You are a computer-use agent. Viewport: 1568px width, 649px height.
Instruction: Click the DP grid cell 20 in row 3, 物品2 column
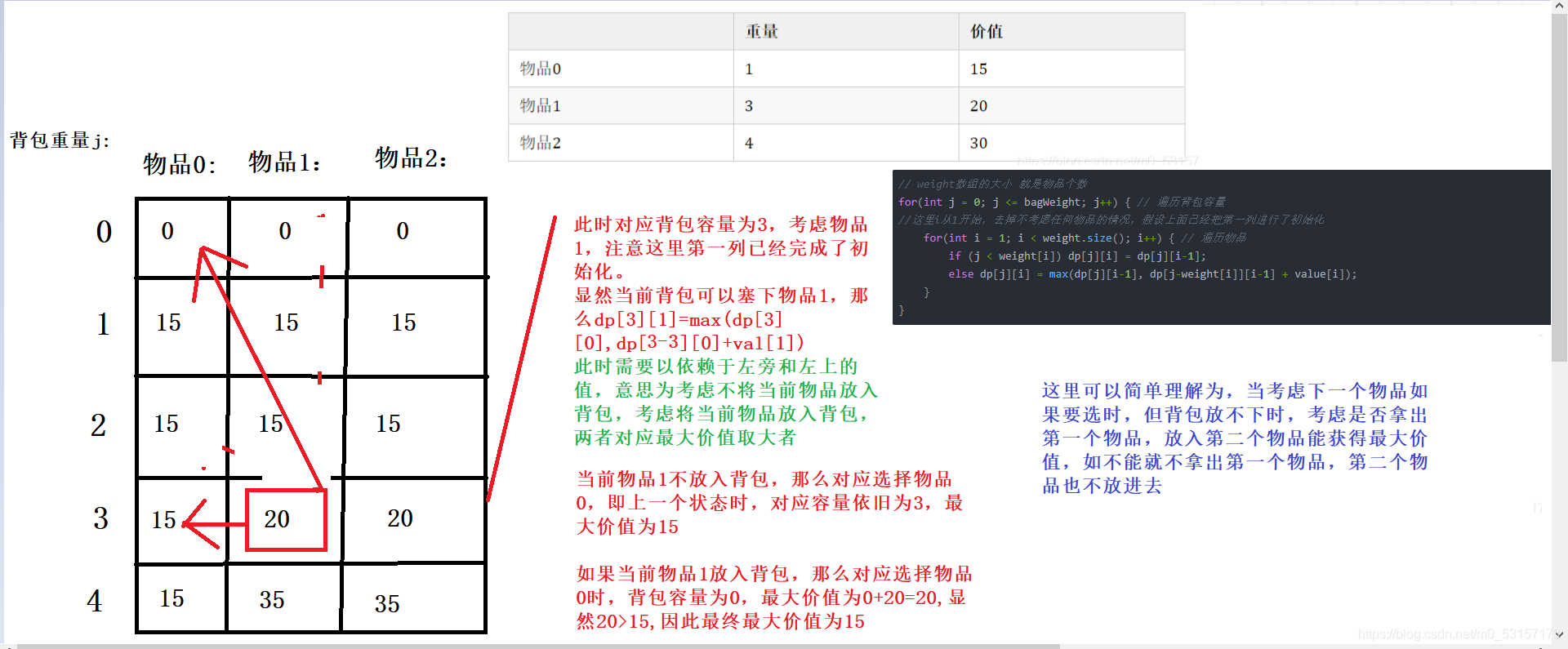pyautogui.click(x=400, y=518)
